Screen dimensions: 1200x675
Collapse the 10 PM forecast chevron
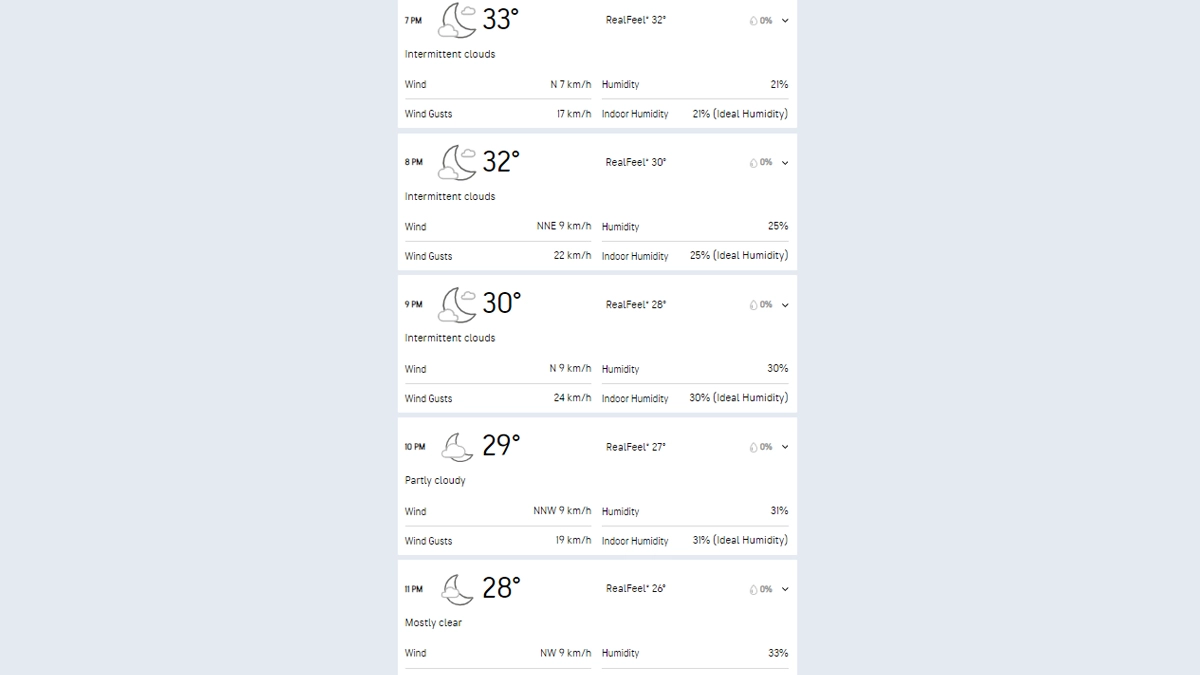[x=785, y=447]
